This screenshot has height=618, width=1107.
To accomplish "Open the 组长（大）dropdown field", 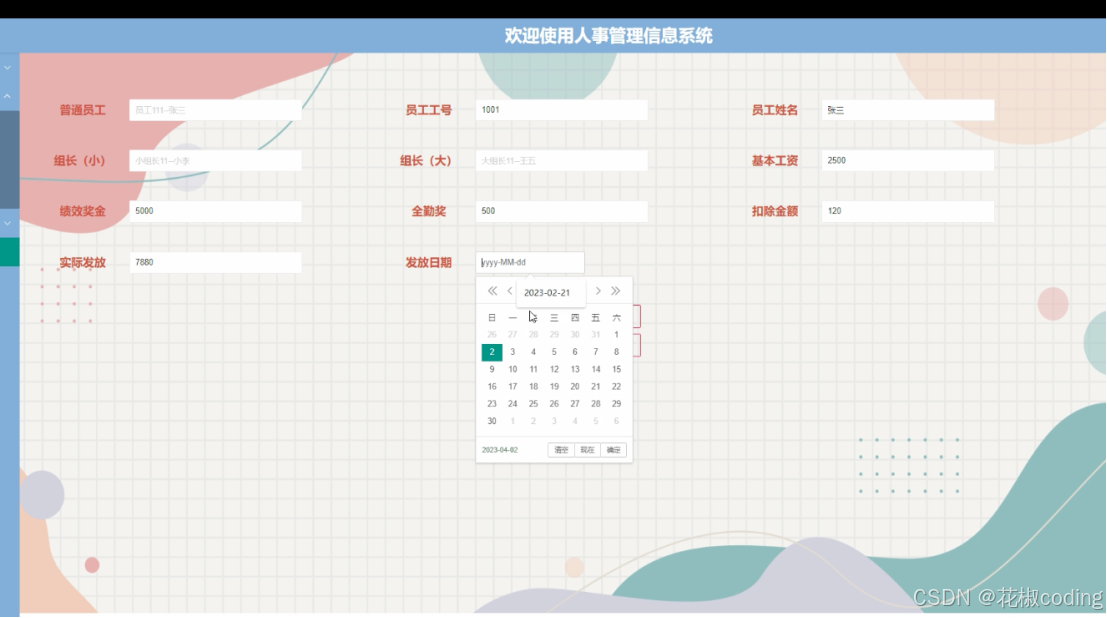I will 561,161.
